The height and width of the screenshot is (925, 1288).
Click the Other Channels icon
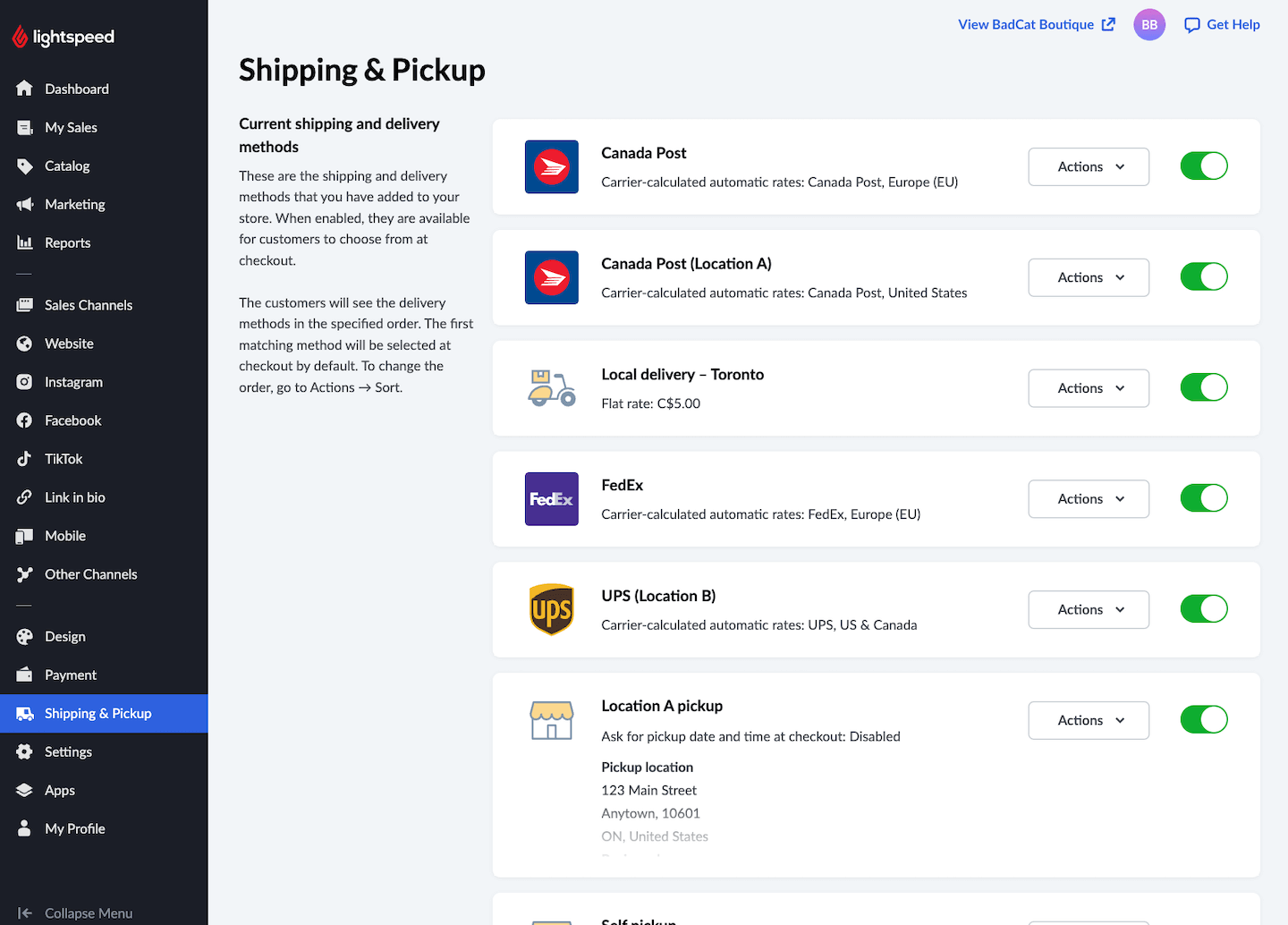24,574
